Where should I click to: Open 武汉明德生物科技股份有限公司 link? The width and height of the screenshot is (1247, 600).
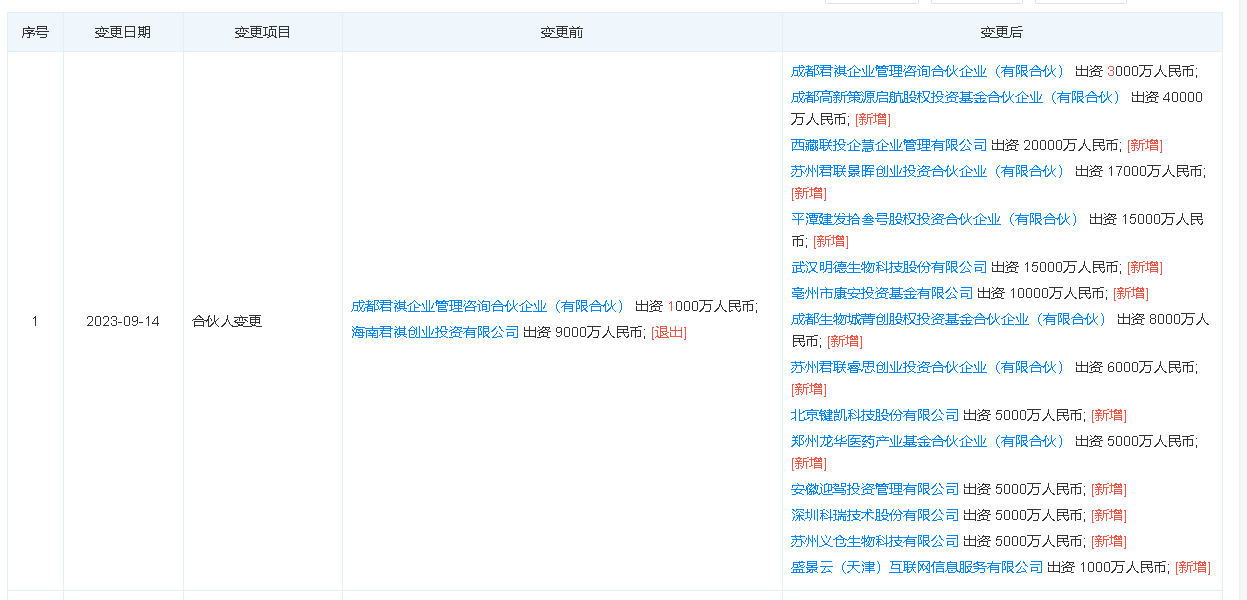click(x=889, y=268)
